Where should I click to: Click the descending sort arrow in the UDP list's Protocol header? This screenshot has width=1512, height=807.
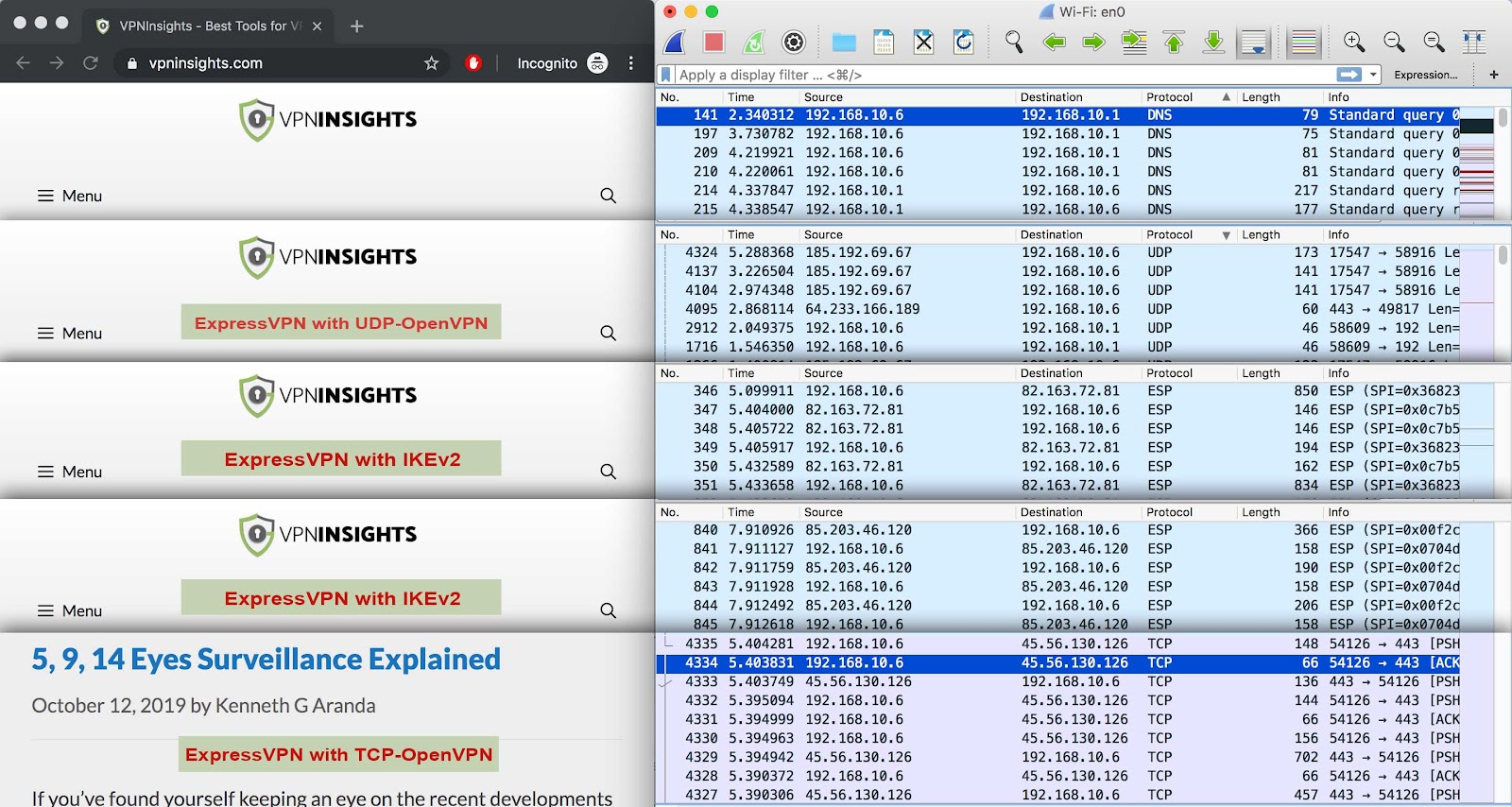pos(1226,235)
